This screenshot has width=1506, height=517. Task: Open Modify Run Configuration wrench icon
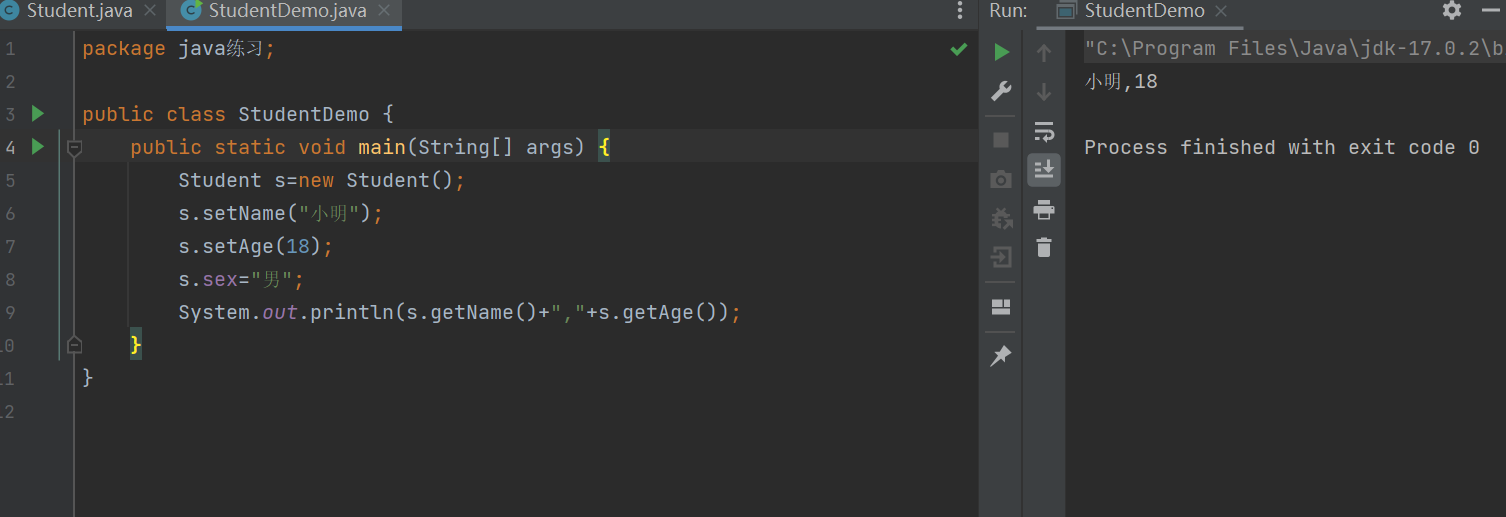point(1001,91)
